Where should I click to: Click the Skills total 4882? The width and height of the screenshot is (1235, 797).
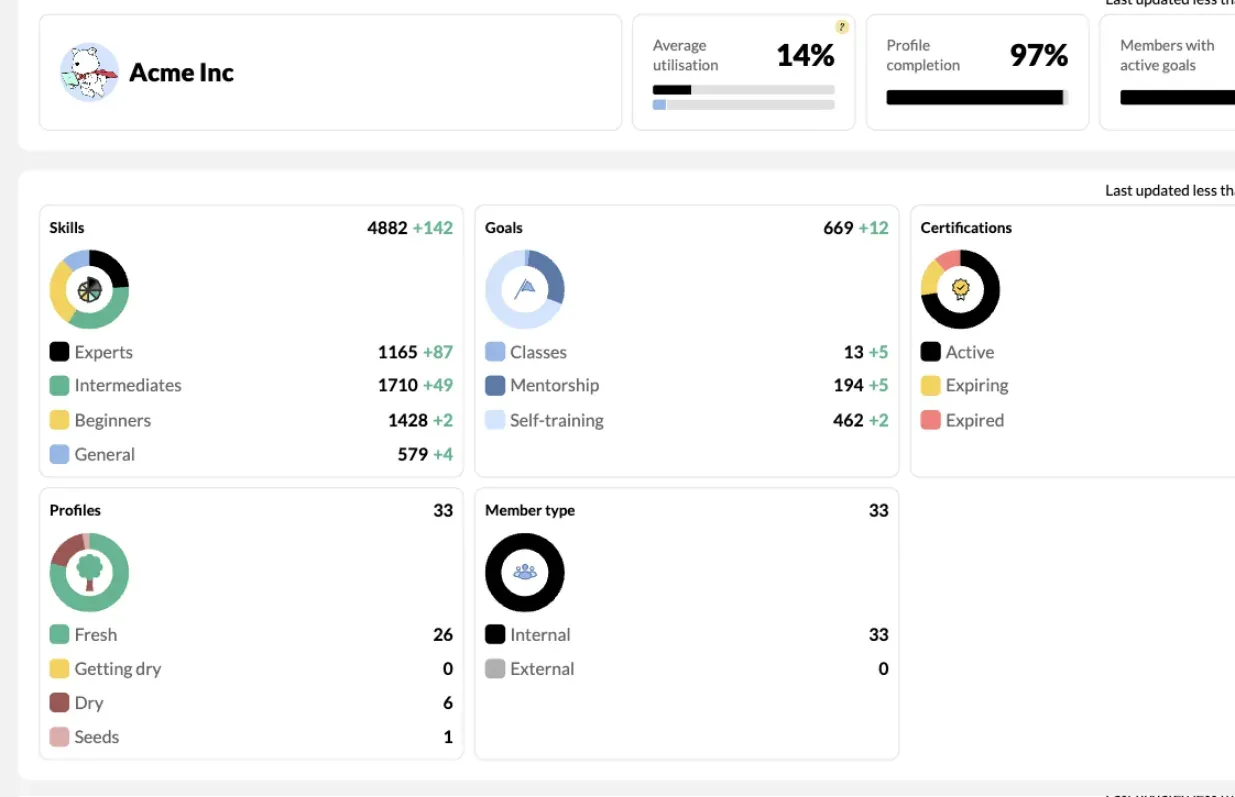(x=387, y=228)
